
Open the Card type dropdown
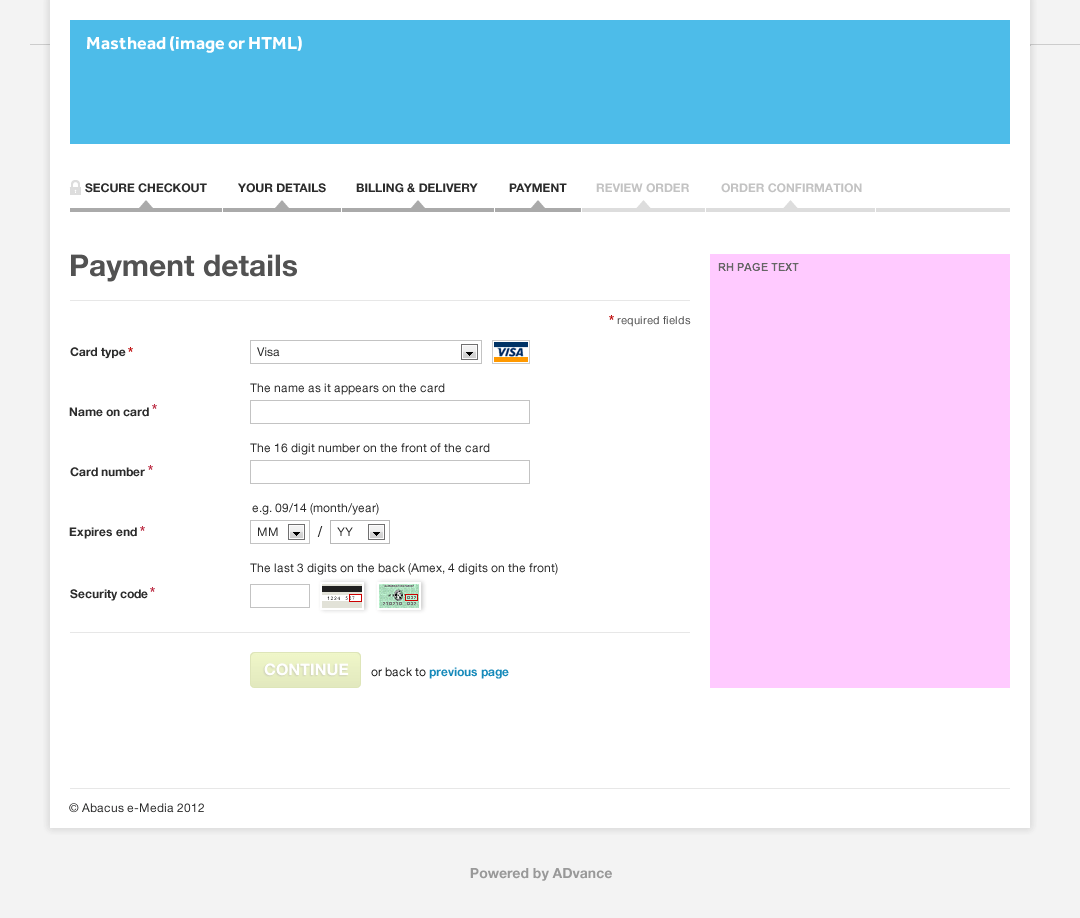pos(365,352)
